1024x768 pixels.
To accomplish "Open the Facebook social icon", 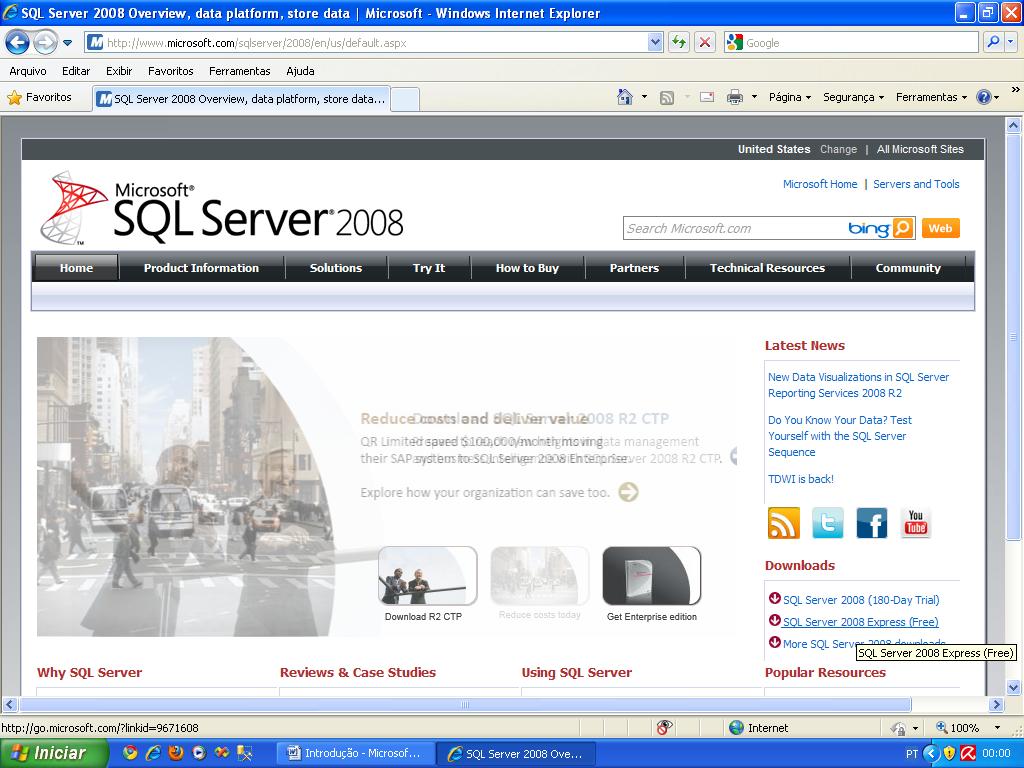I will point(871,523).
